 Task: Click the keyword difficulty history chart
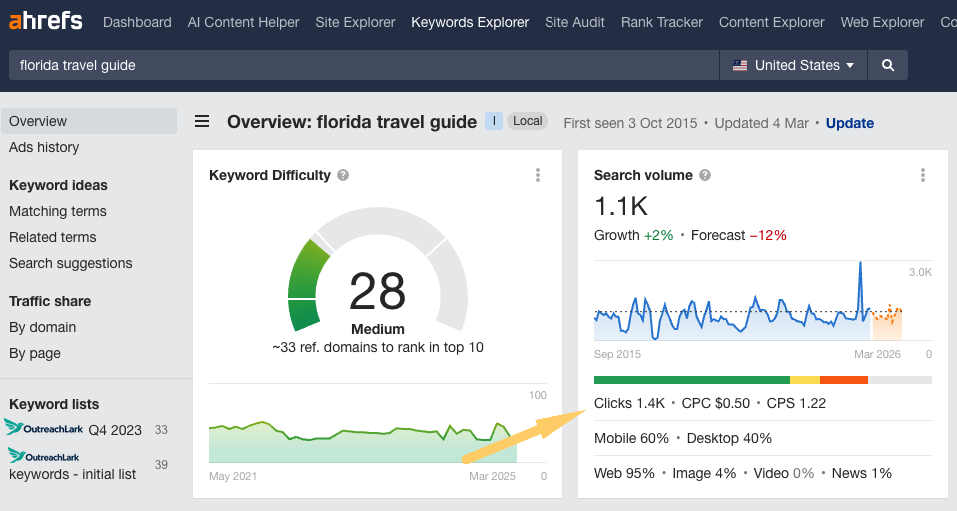[x=363, y=442]
